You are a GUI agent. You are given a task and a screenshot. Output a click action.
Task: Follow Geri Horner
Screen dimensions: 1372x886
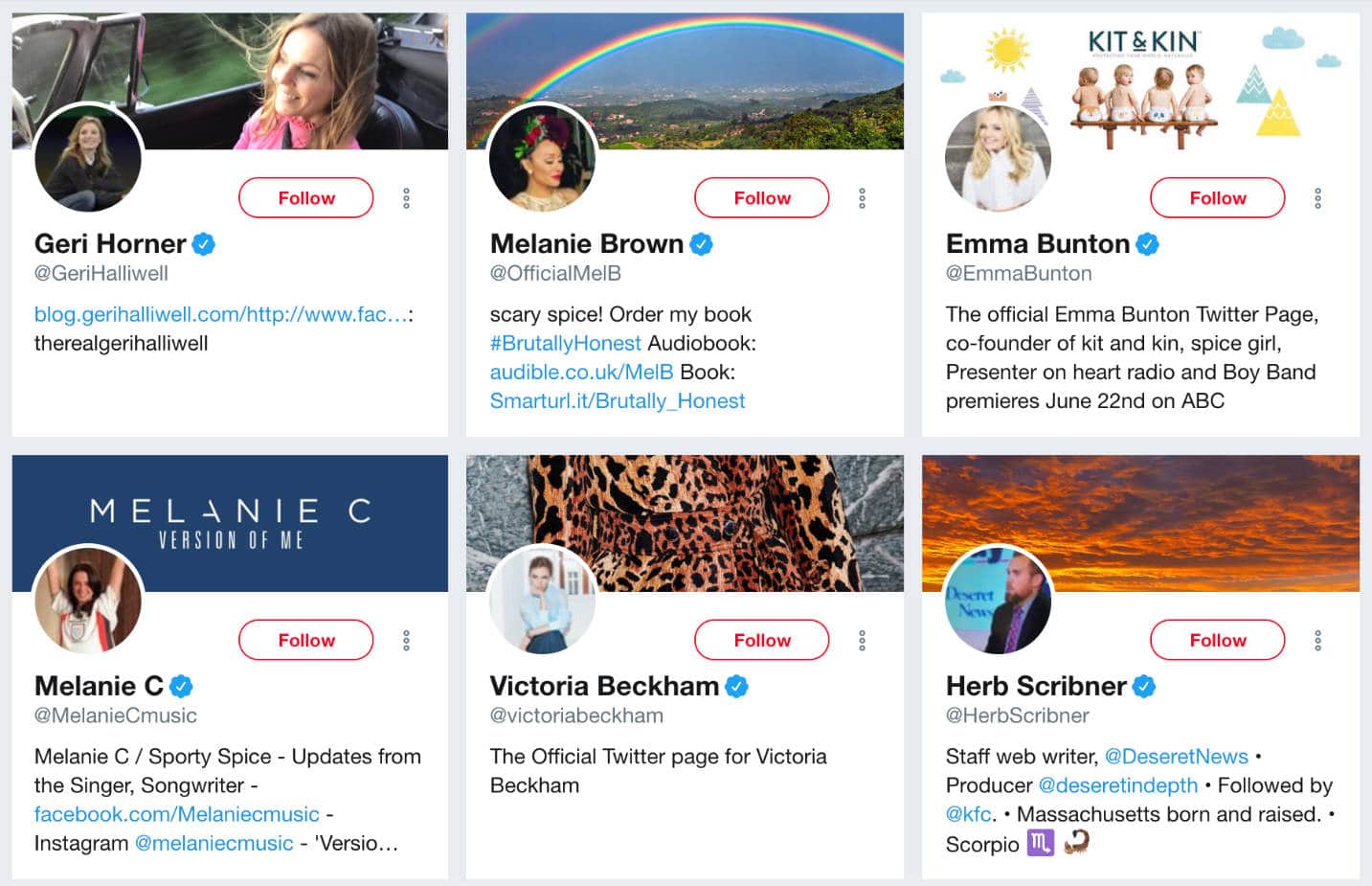pyautogui.click(x=305, y=198)
